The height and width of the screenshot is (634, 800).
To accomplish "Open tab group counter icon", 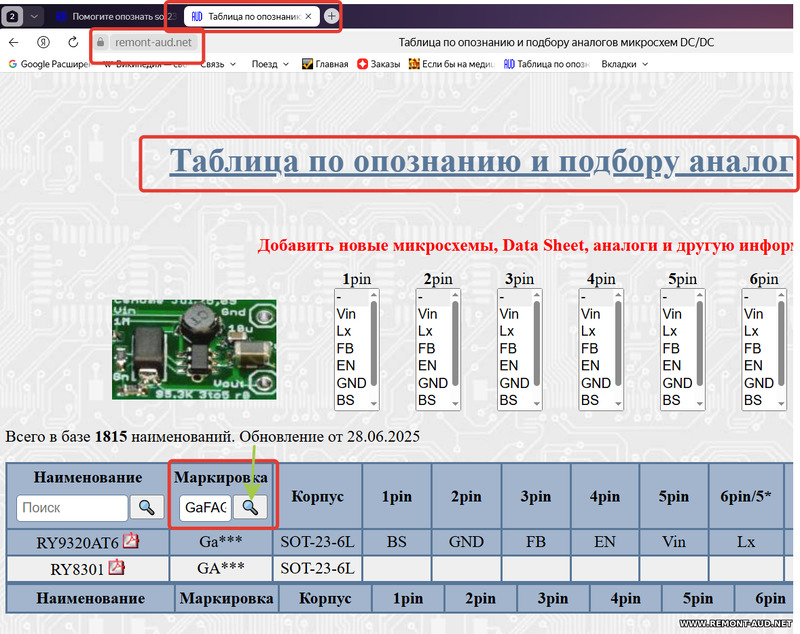I will click(12, 16).
